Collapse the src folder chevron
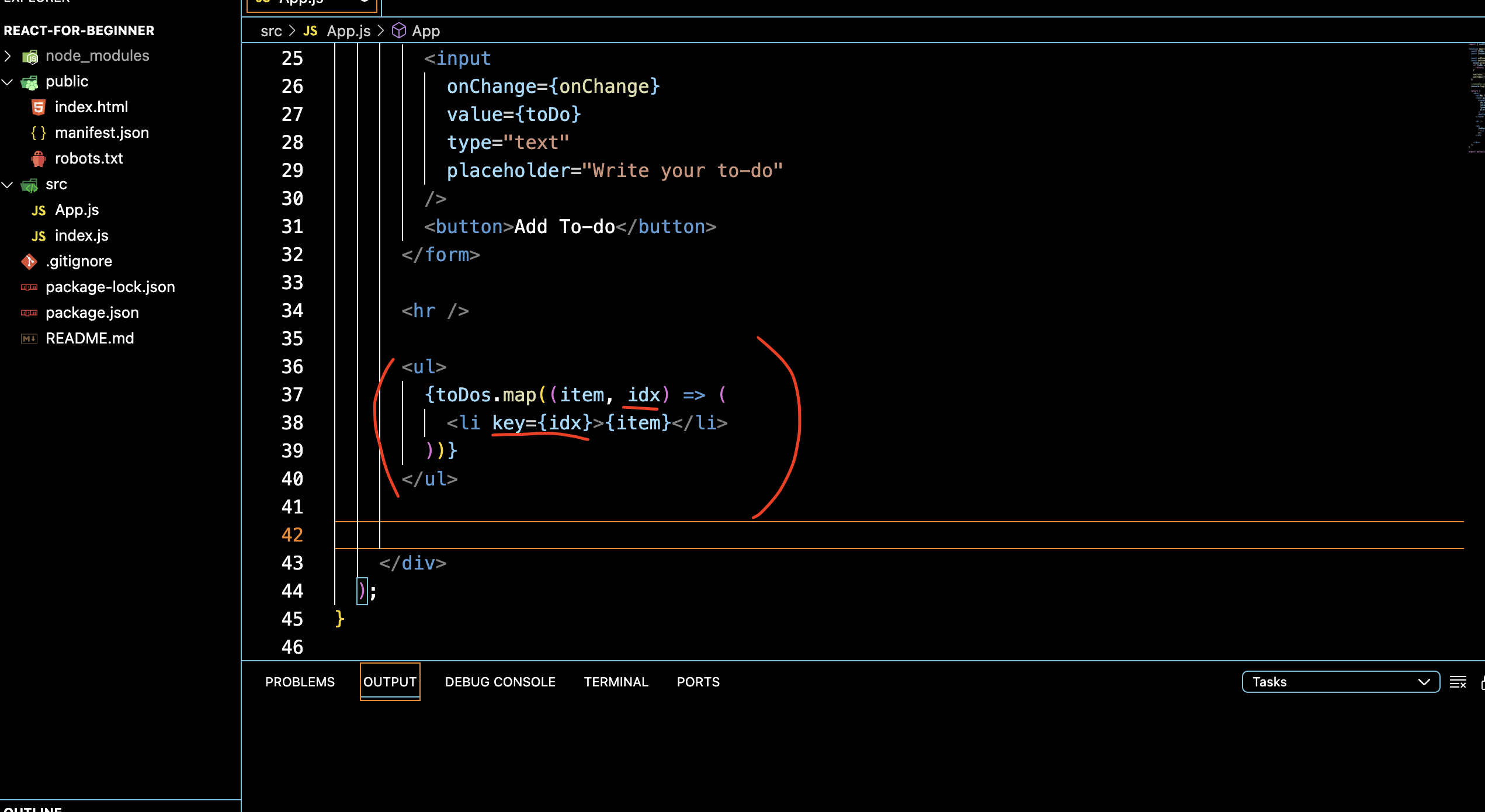Screen dimensions: 1485x812 coord(8,184)
